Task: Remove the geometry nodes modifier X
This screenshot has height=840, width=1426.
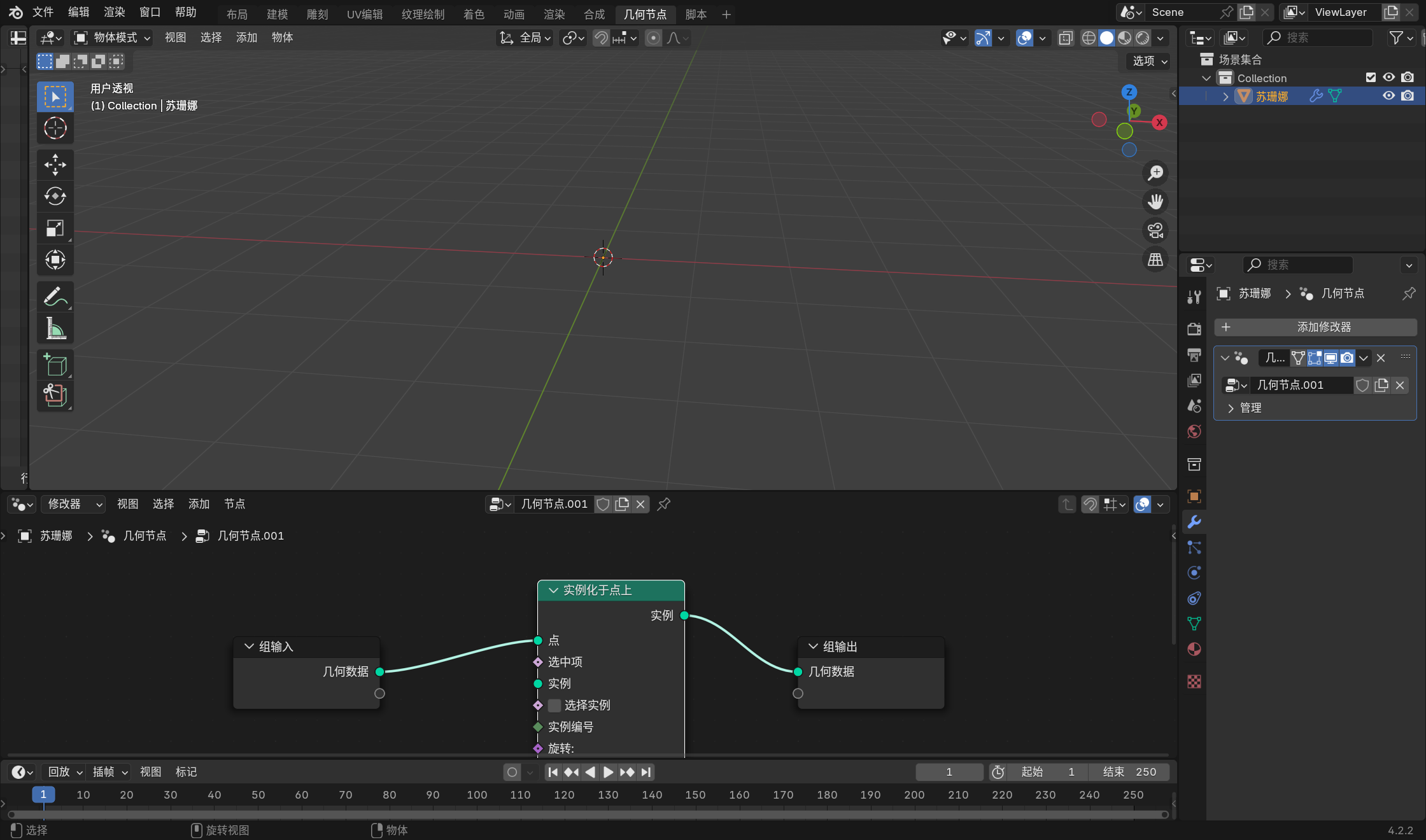Action: [x=1381, y=358]
